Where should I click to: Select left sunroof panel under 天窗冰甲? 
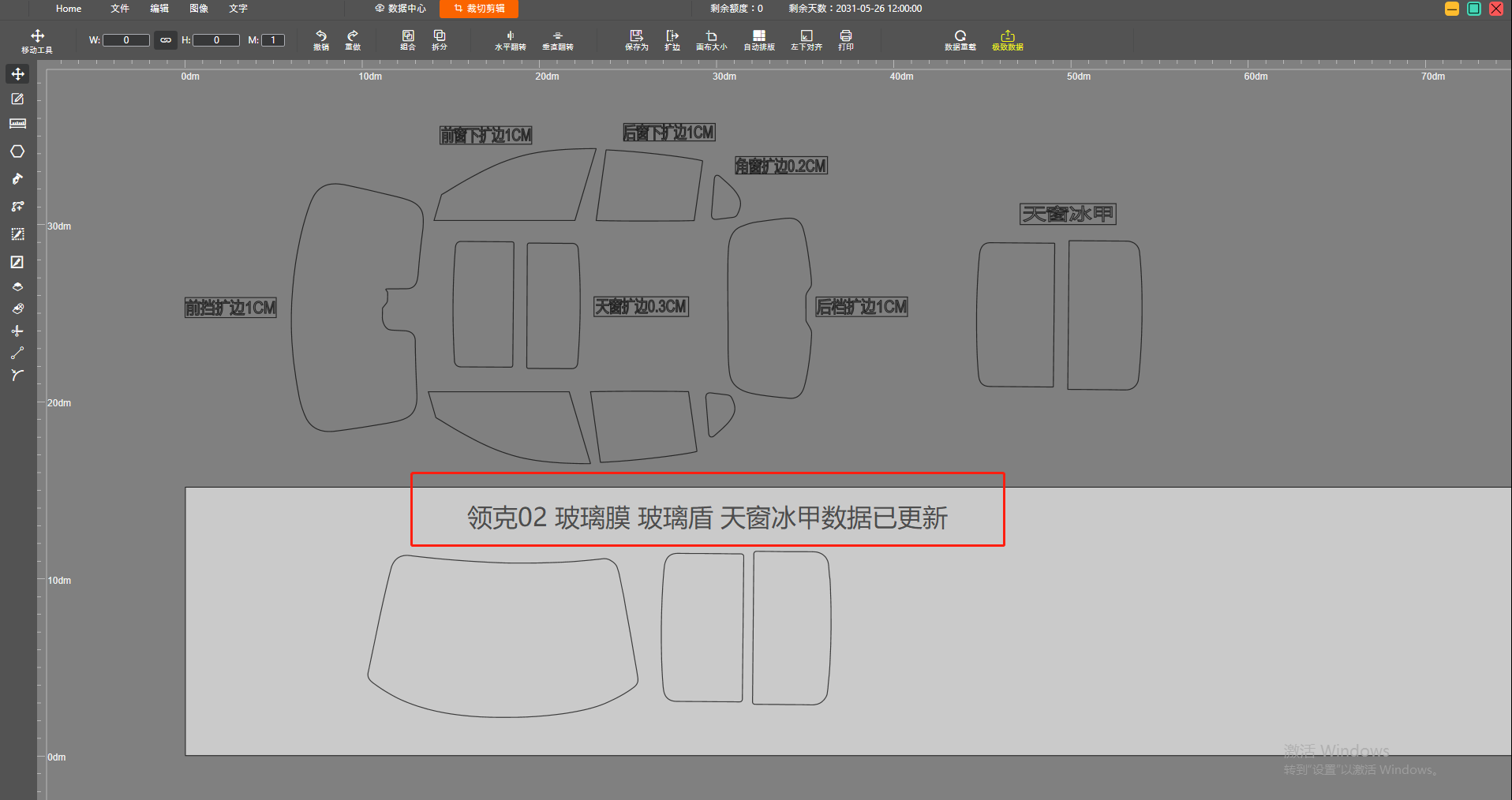pos(1016,314)
